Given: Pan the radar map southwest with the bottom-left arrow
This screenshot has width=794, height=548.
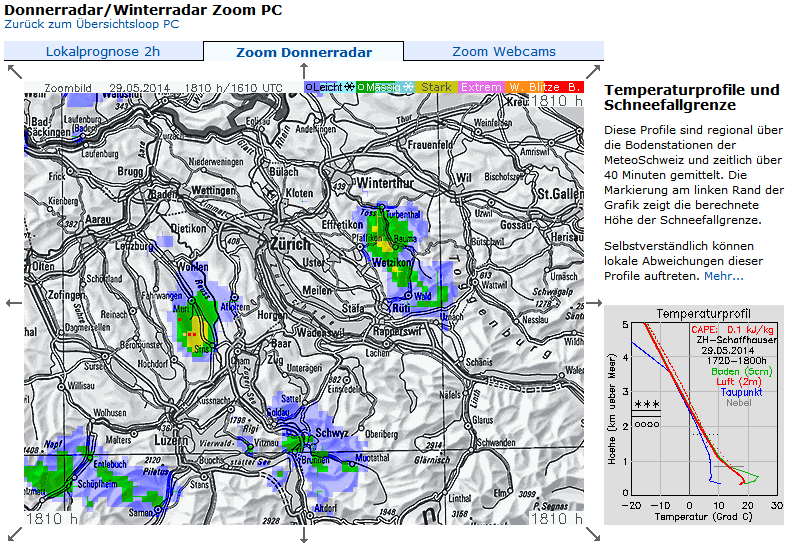Looking at the screenshot, I should pyautogui.click(x=15, y=534).
